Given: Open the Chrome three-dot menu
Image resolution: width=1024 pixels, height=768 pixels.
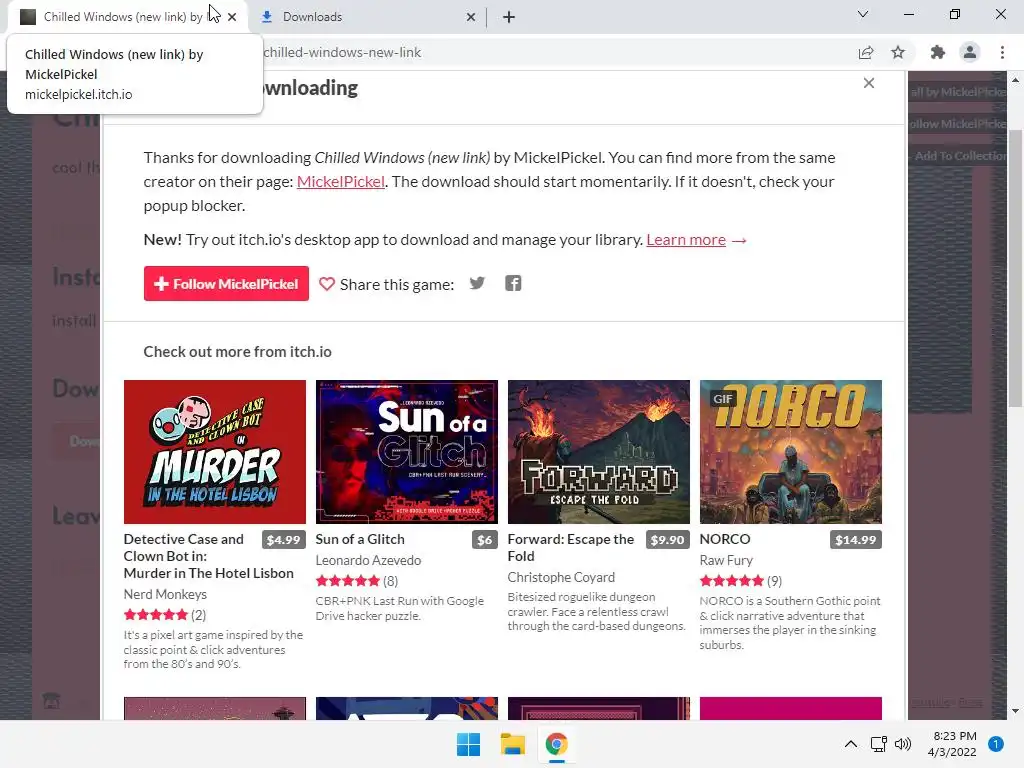Looking at the screenshot, I should tap(1002, 52).
